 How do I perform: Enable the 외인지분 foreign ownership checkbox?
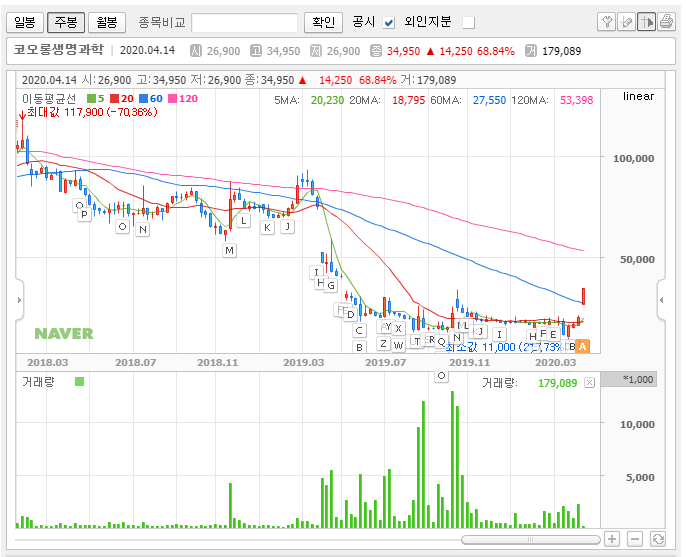[x=469, y=22]
